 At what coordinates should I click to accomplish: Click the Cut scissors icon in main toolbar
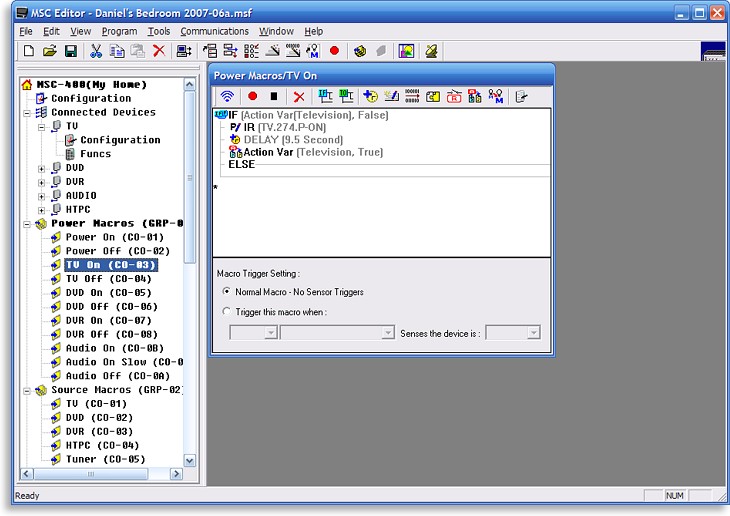(96, 50)
